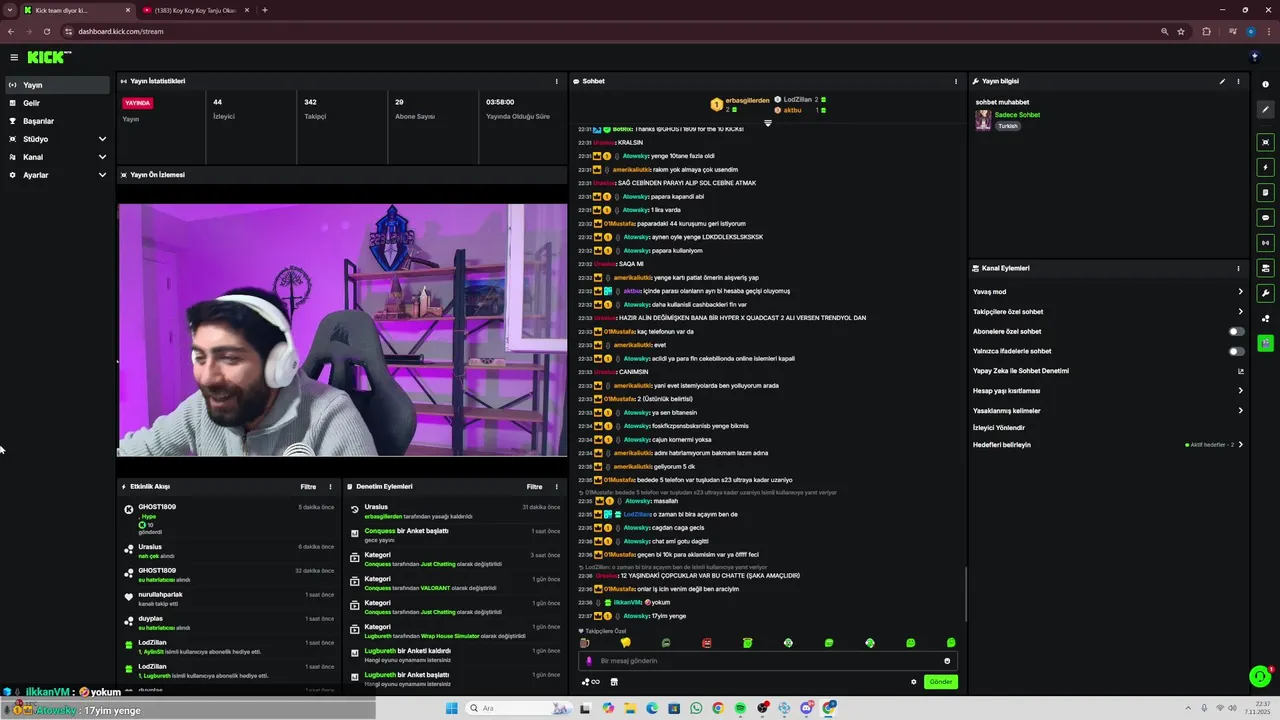Viewport: 1280px width, 720px height.
Task: Open Etkinlik Akışı three-dot menu
Action: (x=331, y=487)
